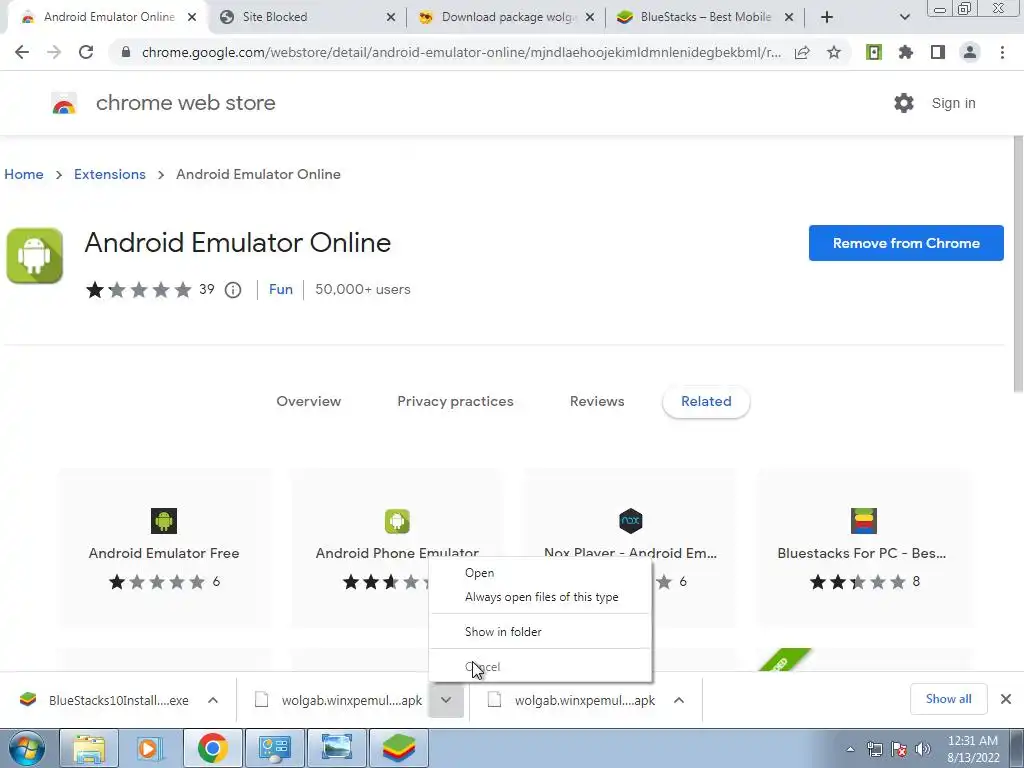Reload the current page
Viewport: 1024px width, 768px height.
(x=86, y=52)
